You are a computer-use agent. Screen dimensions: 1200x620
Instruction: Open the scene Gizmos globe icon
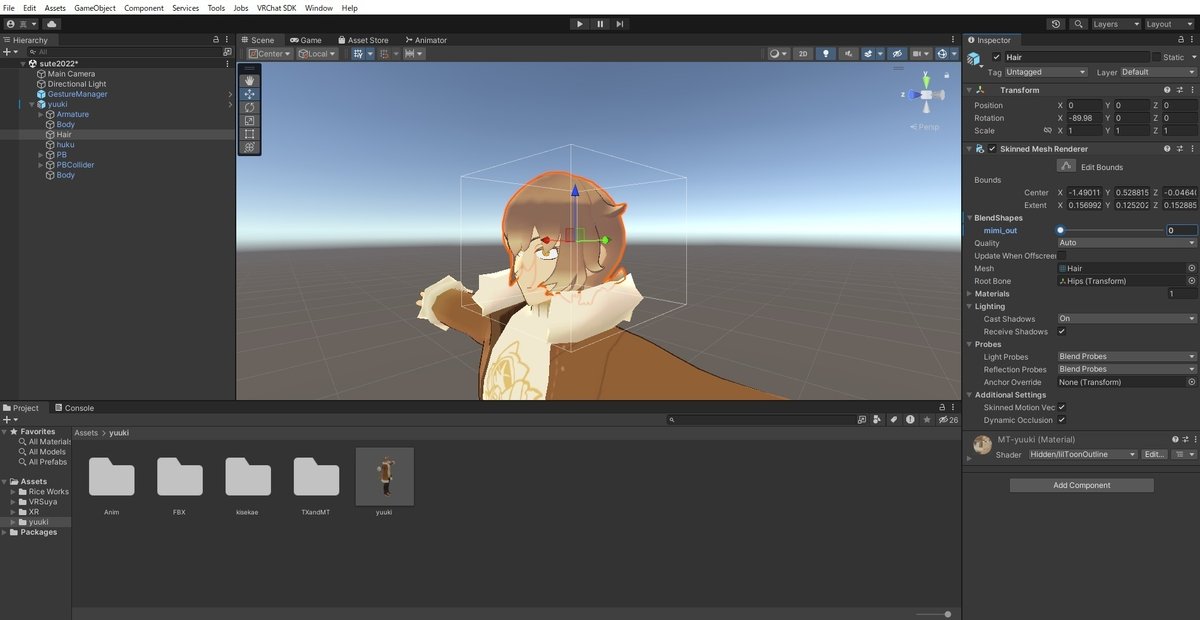(x=943, y=54)
